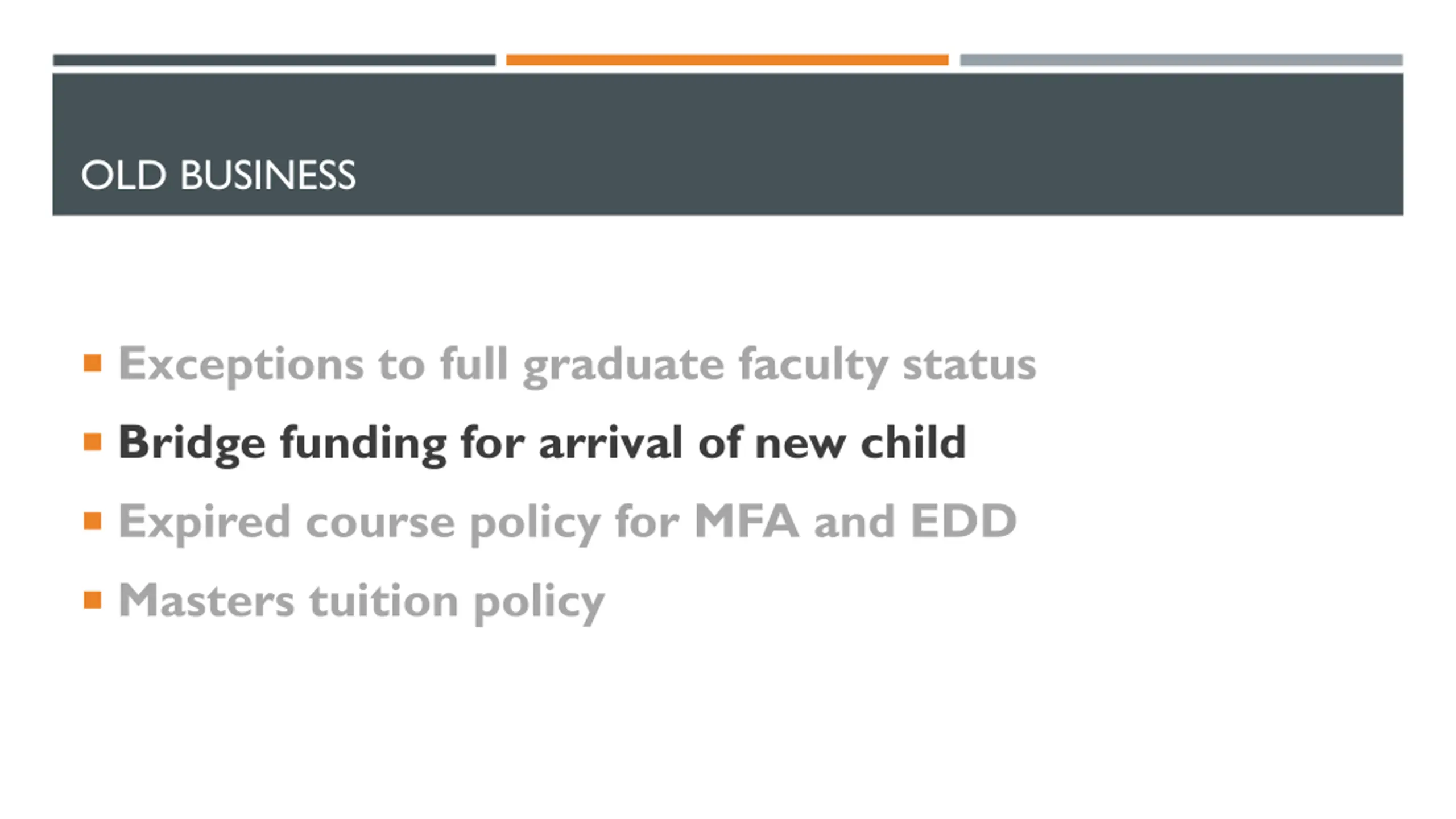Select the OLD BUSINESS slide title
The height and width of the screenshot is (819, 1456).
pyautogui.click(x=218, y=175)
